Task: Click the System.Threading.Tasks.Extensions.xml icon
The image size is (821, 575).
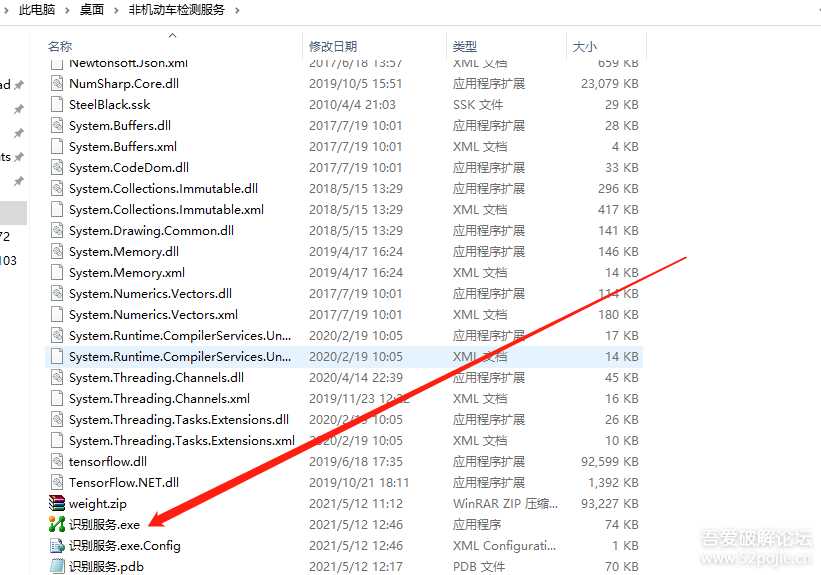Action: [x=57, y=440]
